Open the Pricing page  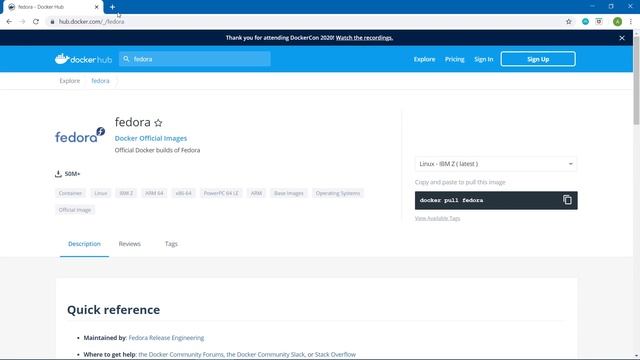[x=454, y=59]
